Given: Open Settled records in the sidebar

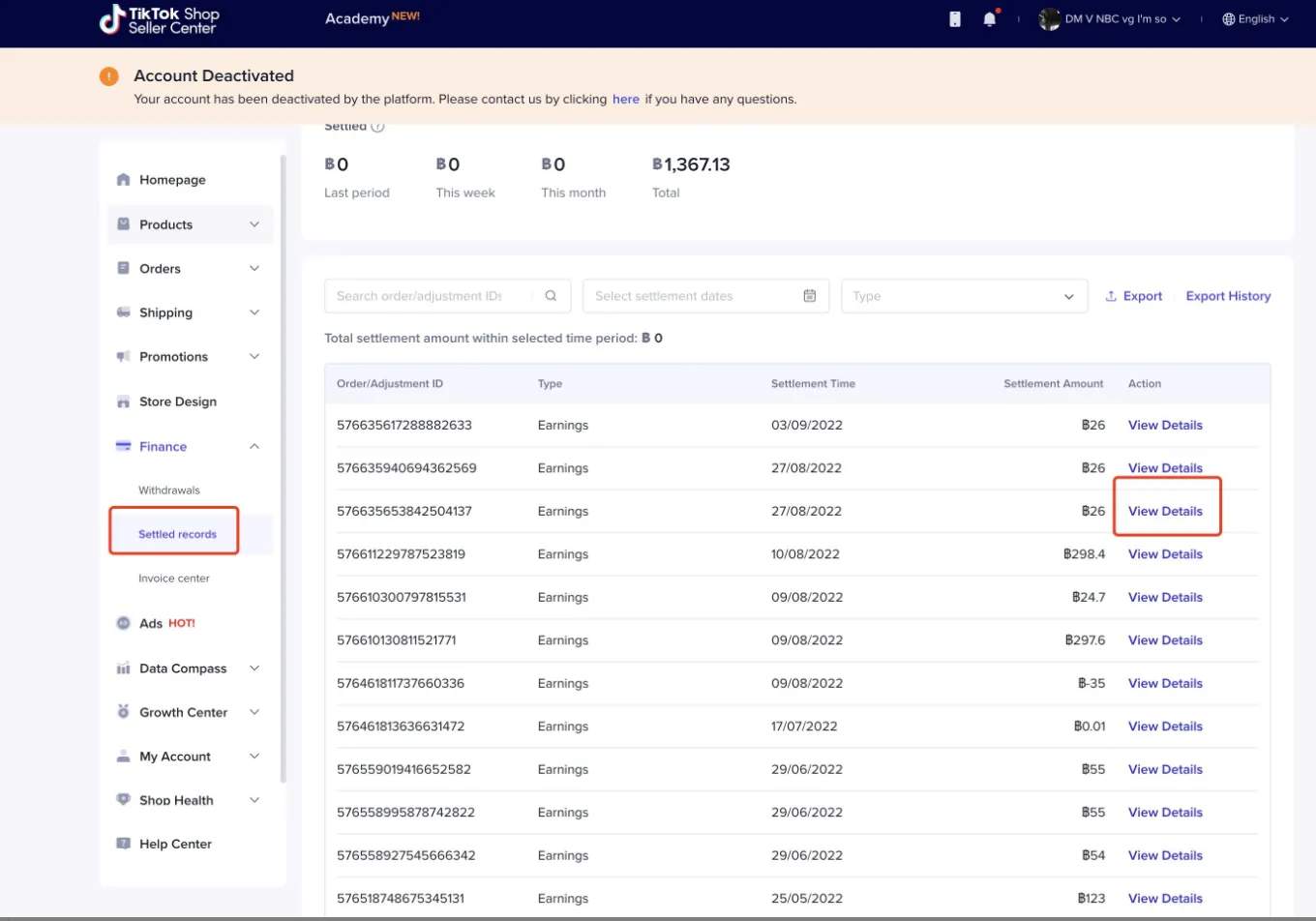Looking at the screenshot, I should click(x=177, y=534).
